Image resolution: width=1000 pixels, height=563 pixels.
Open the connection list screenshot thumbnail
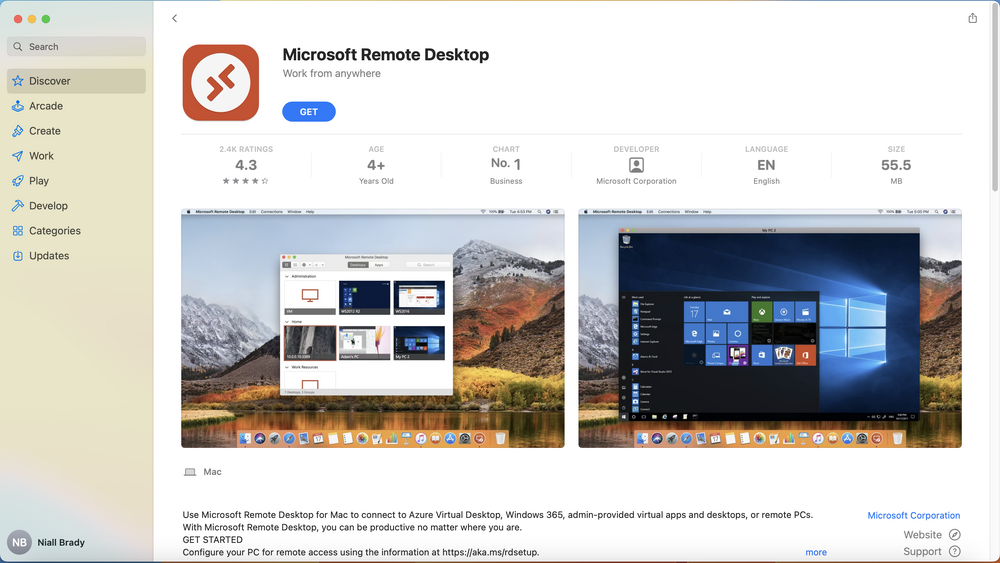click(372, 328)
